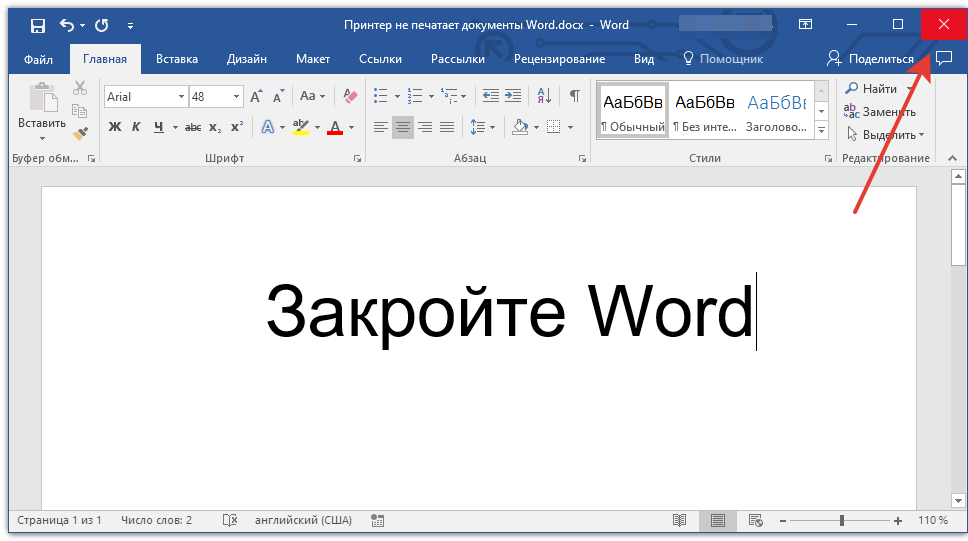
Task: Click the Cut scissors icon
Action: pyautogui.click(x=80, y=88)
